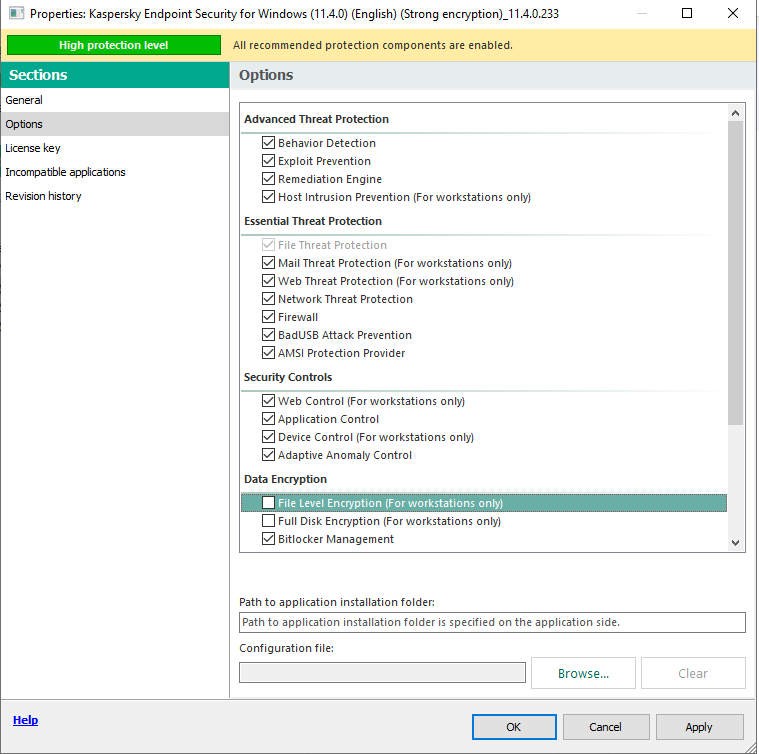This screenshot has height=754, width=759.
Task: Click Apply to save changes
Action: click(699, 727)
